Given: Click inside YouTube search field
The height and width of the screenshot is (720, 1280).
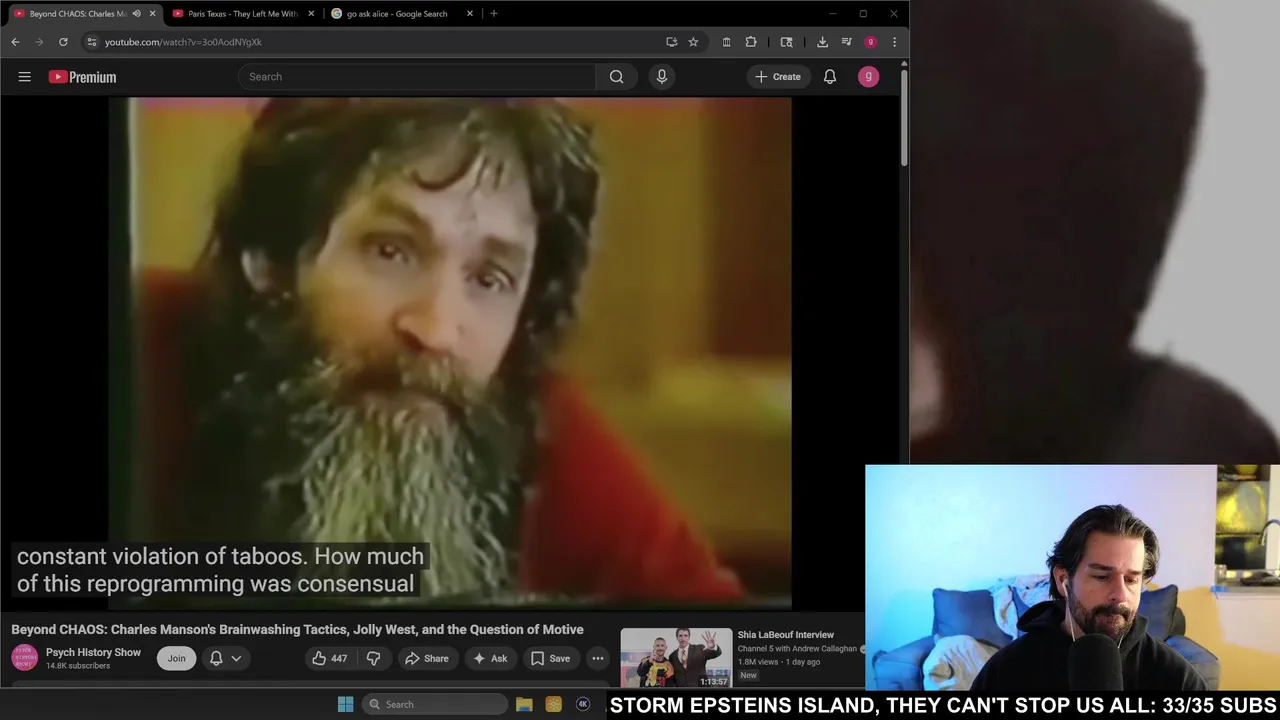Looking at the screenshot, I should (418, 77).
